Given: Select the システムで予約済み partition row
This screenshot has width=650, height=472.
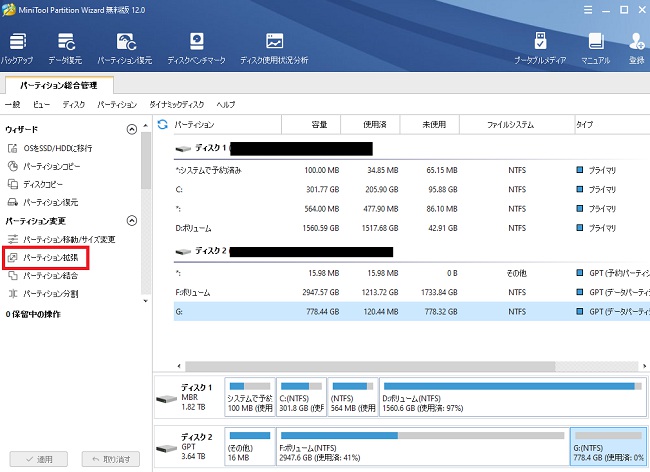Looking at the screenshot, I should (x=412, y=170).
